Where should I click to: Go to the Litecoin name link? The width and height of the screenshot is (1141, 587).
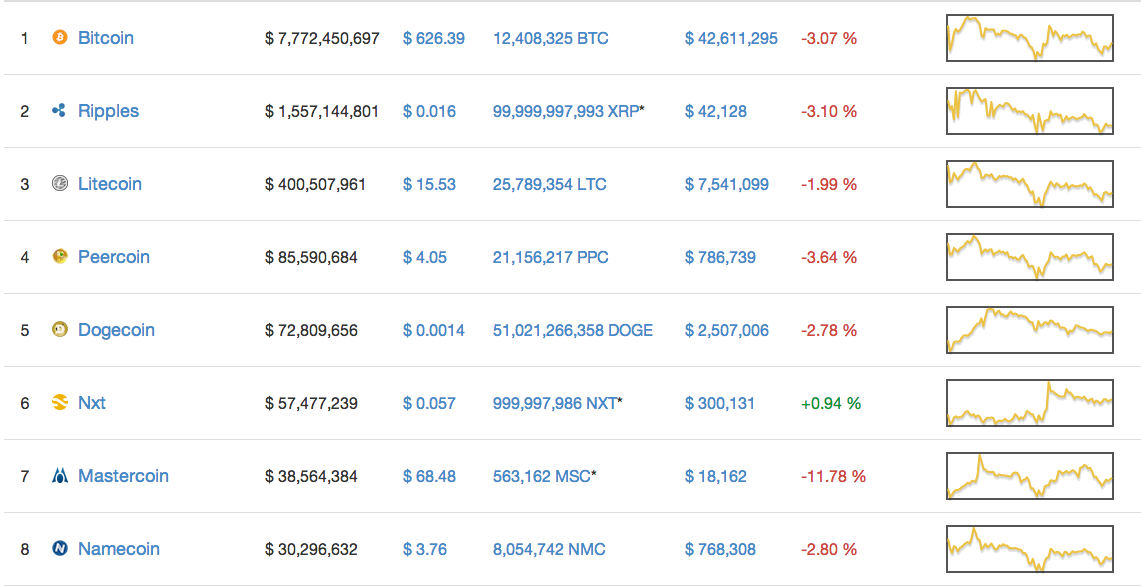tap(110, 184)
